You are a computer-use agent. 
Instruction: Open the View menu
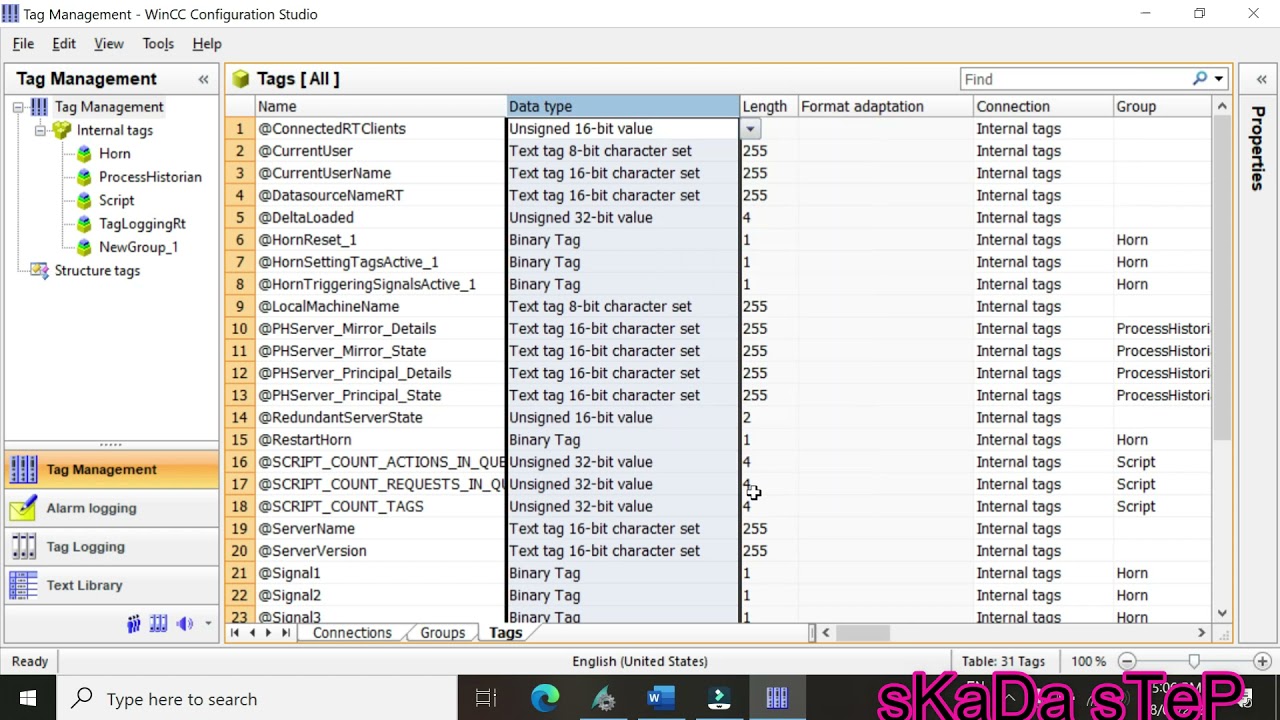click(x=109, y=44)
